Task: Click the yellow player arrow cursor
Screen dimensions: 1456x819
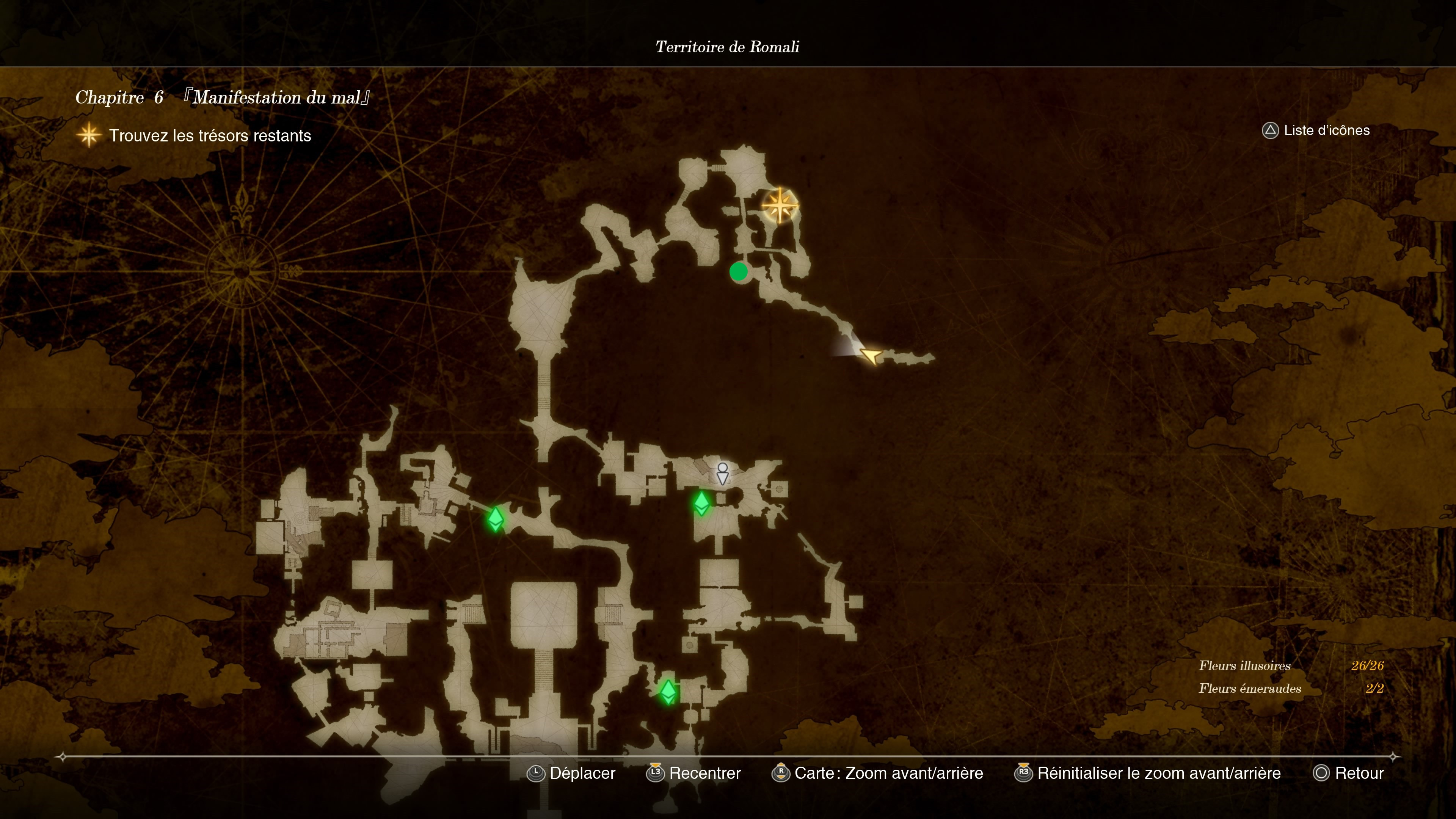Action: 871,356
